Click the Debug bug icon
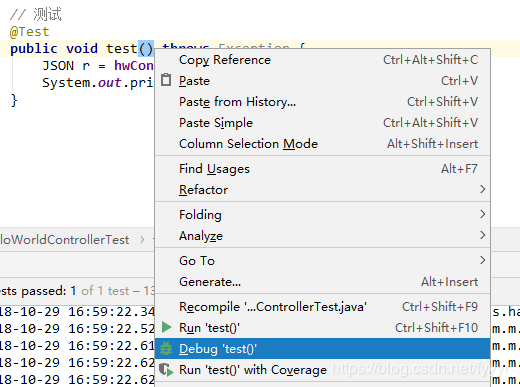This screenshot has height=387, width=520. click(x=166, y=349)
